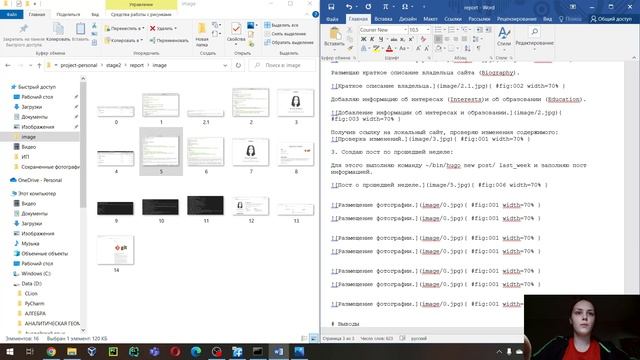Apply paragraph shading color in Word
640x360 pixels.
(x=438, y=48)
